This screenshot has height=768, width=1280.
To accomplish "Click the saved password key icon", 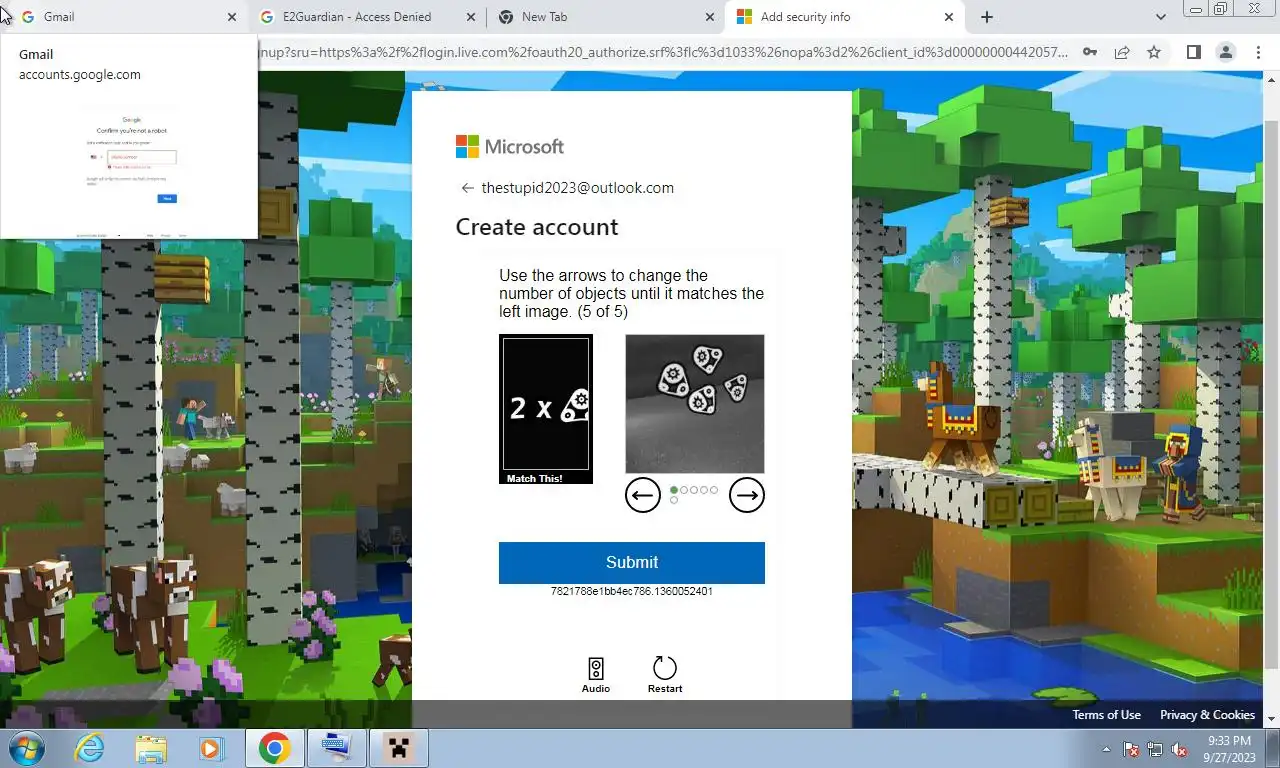I will click(1090, 52).
